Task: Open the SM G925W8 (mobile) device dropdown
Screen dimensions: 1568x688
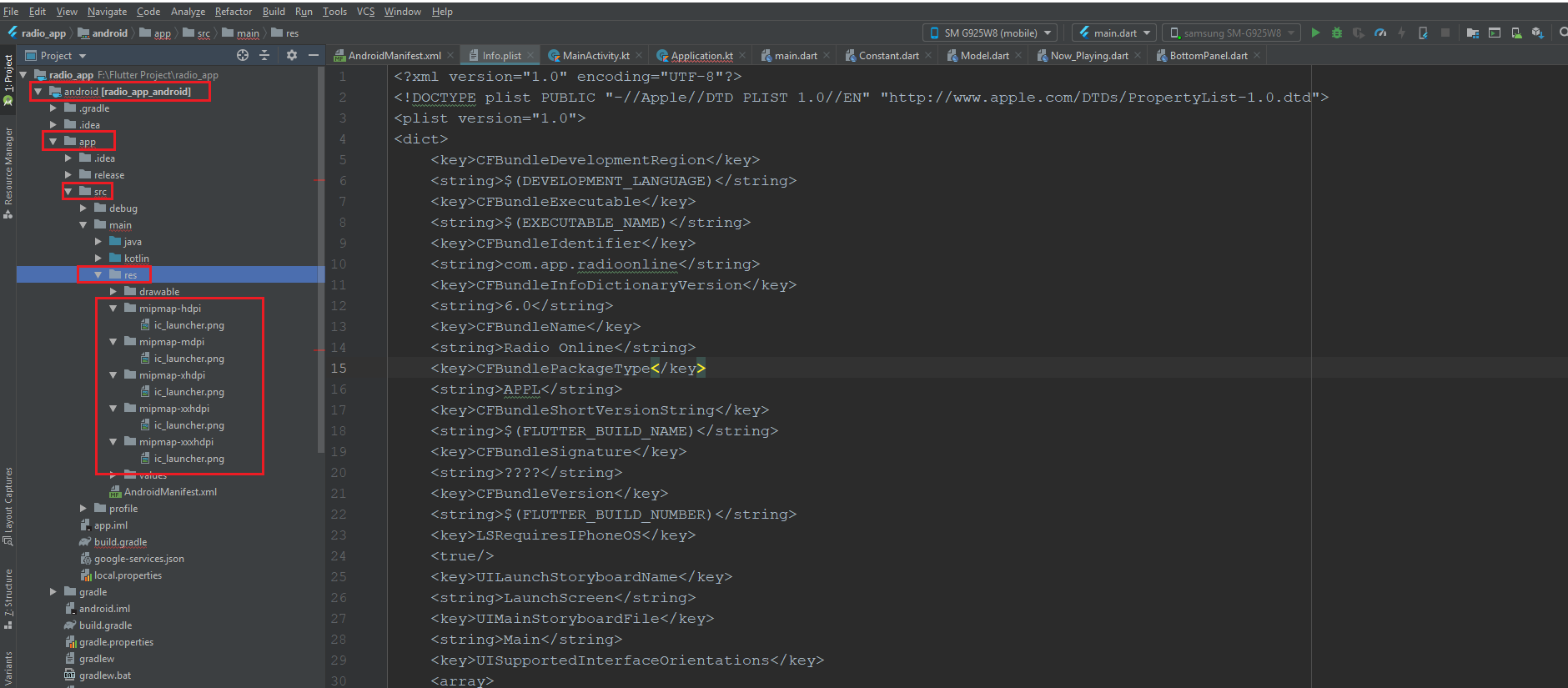Action: tap(990, 33)
